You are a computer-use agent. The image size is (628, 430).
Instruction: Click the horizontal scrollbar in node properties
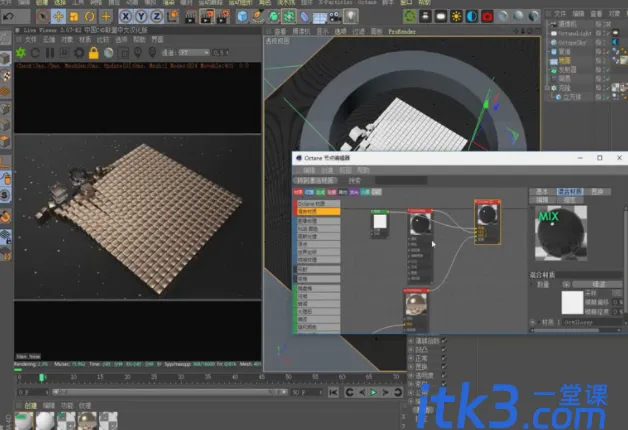[565, 330]
